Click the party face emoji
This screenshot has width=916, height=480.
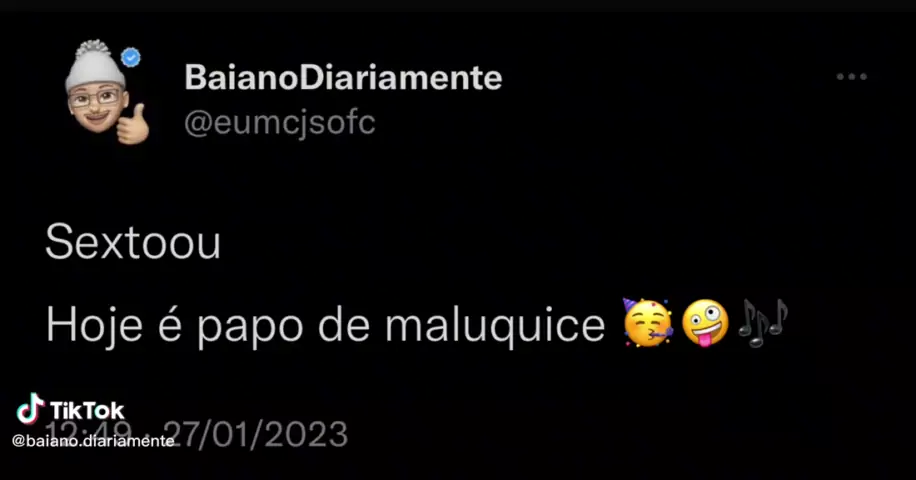click(x=647, y=323)
